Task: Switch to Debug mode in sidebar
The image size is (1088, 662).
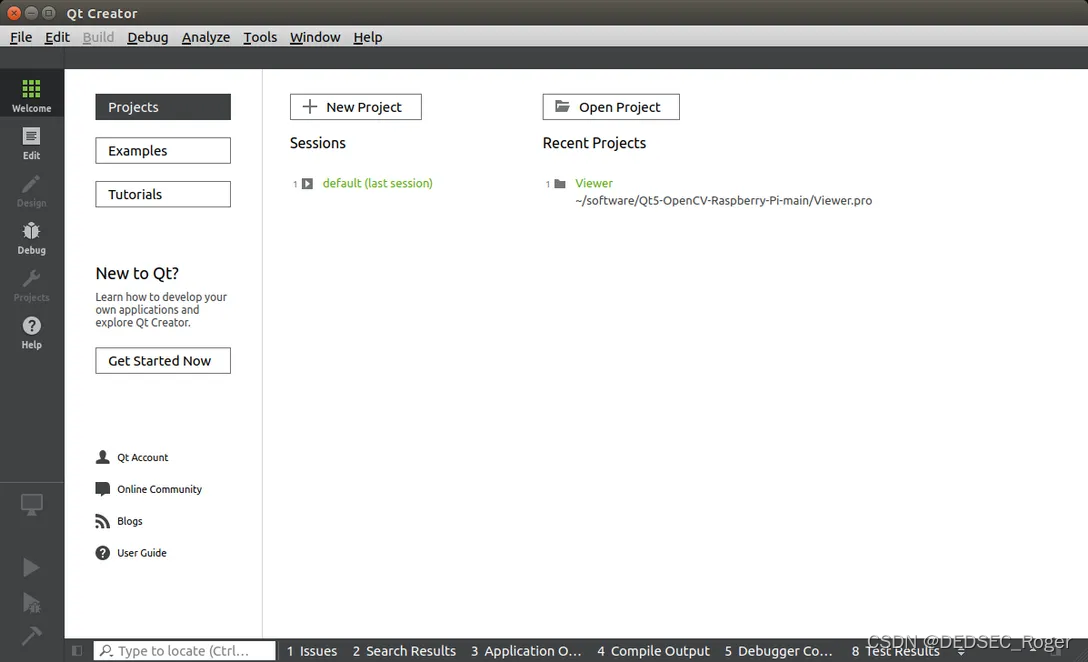Action: click(x=31, y=238)
